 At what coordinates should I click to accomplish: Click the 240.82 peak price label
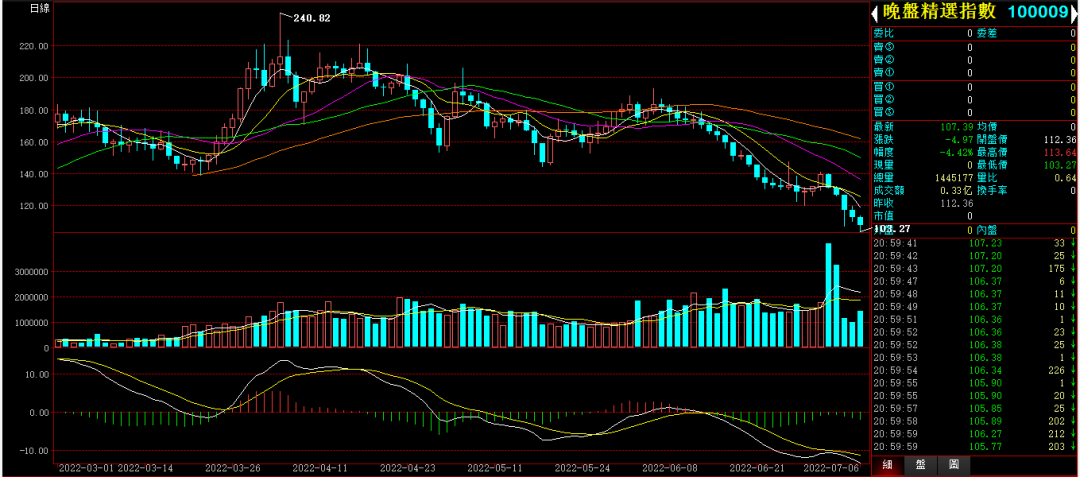(x=311, y=19)
